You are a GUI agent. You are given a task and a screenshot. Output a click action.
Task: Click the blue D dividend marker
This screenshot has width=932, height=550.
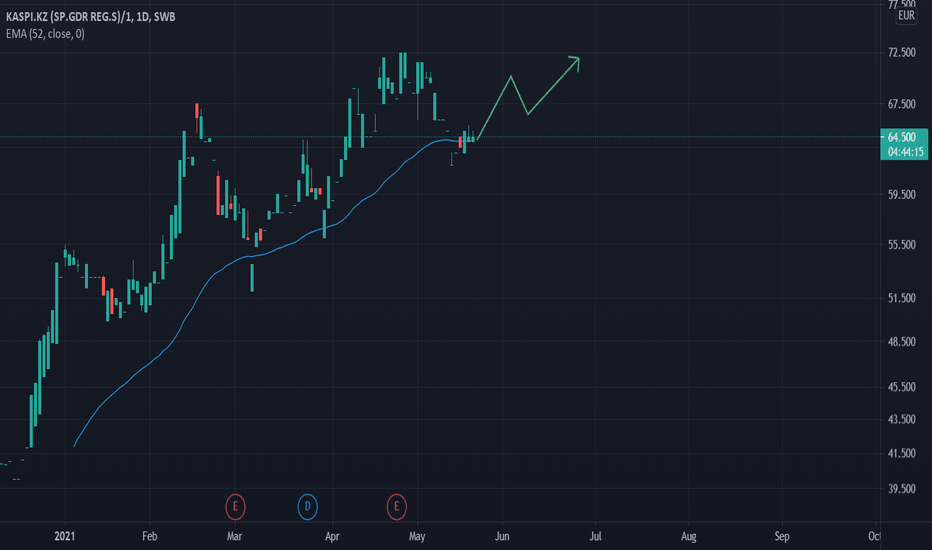tap(307, 507)
